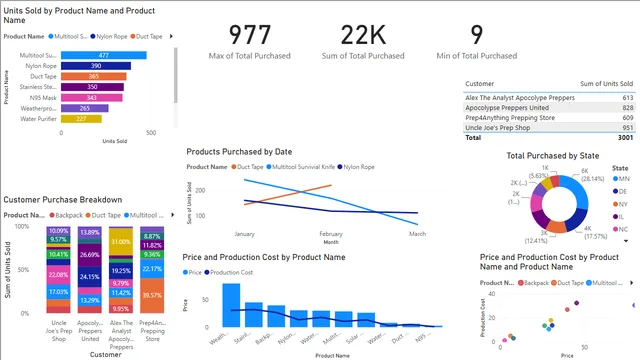Expand scatter chart Product Name legend arrow
This screenshot has height=360, width=640.
tap(631, 282)
